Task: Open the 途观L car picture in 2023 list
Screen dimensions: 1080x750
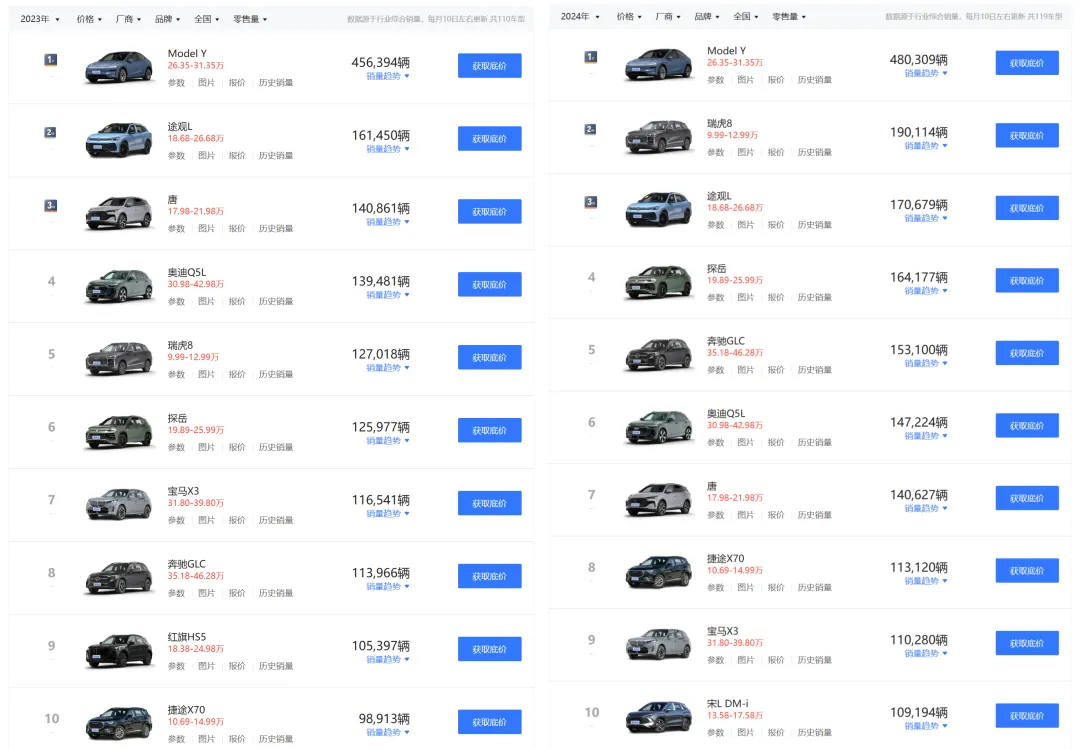Action: tap(119, 140)
